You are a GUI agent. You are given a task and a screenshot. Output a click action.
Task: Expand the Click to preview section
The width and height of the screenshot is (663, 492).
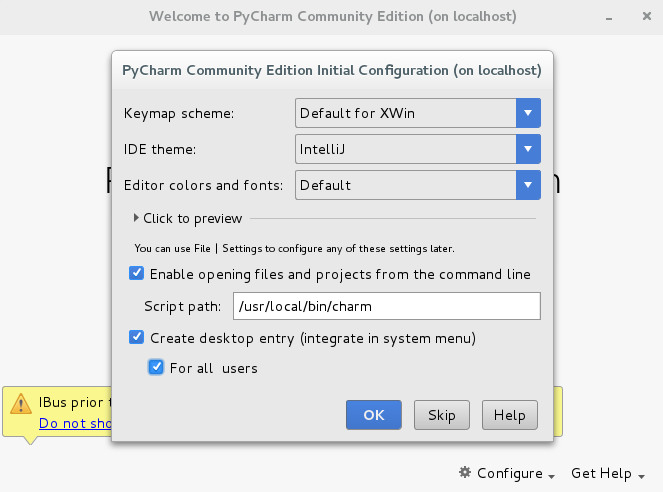(x=188, y=218)
